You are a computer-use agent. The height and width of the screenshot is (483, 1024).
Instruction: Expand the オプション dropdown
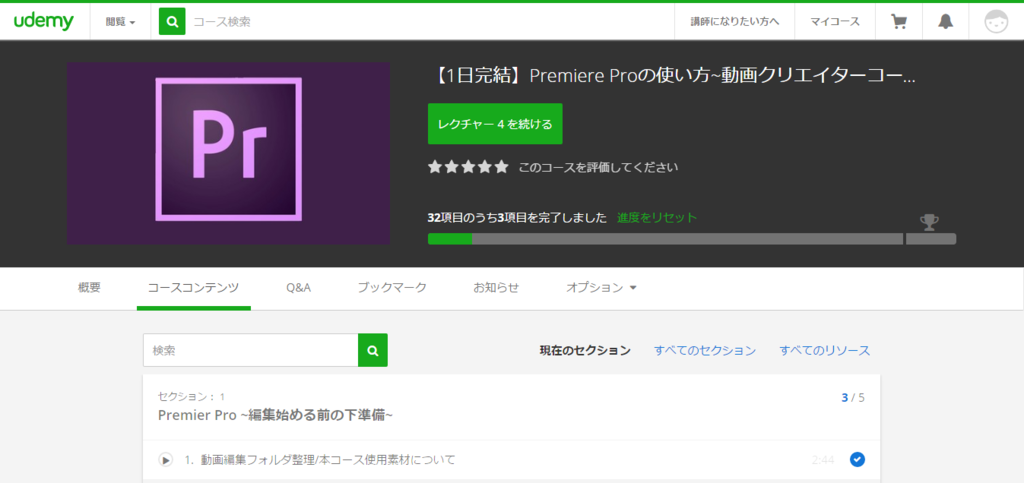(601, 287)
